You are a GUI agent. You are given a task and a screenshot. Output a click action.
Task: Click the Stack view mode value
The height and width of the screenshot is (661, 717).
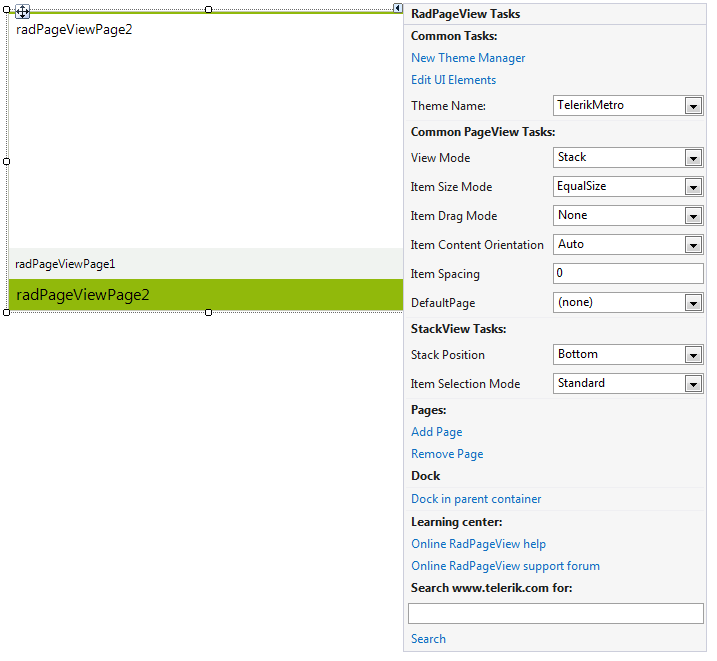pos(572,157)
